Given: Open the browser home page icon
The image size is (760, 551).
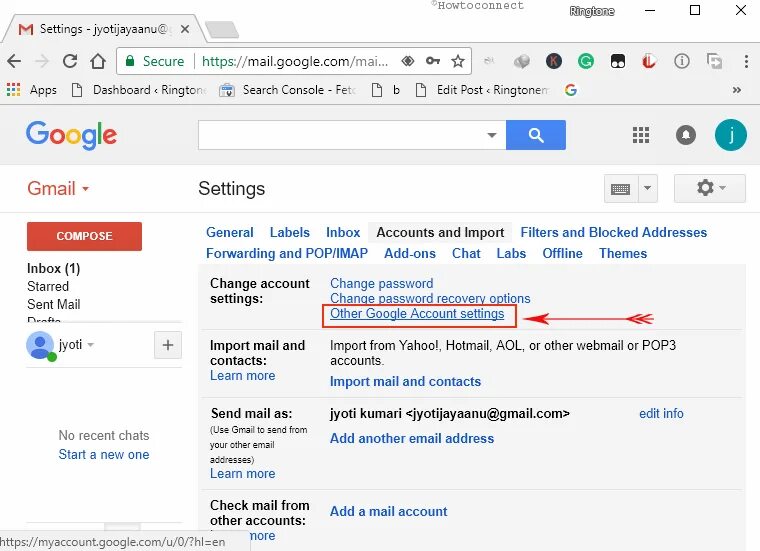Looking at the screenshot, I should [98, 61].
